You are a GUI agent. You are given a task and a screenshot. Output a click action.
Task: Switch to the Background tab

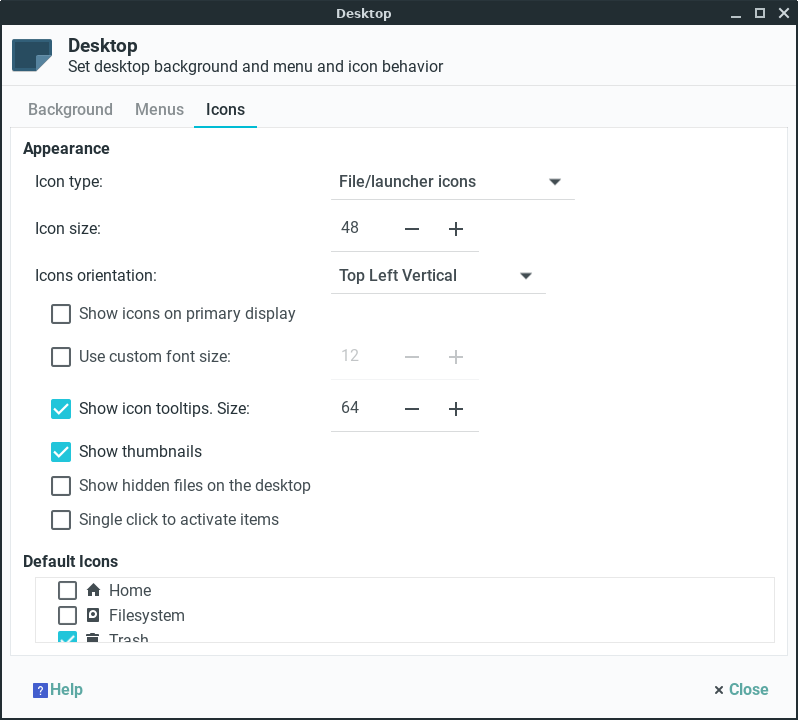[x=70, y=110]
